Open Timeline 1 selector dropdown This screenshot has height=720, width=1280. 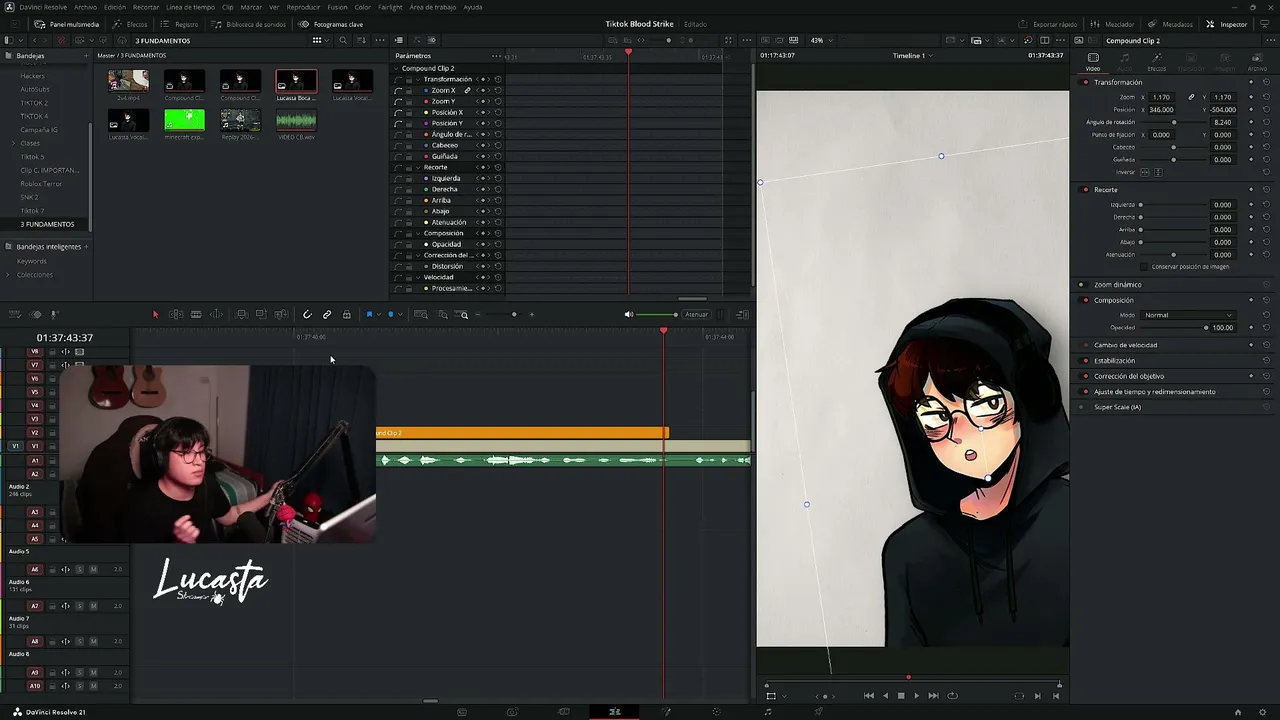(912, 56)
